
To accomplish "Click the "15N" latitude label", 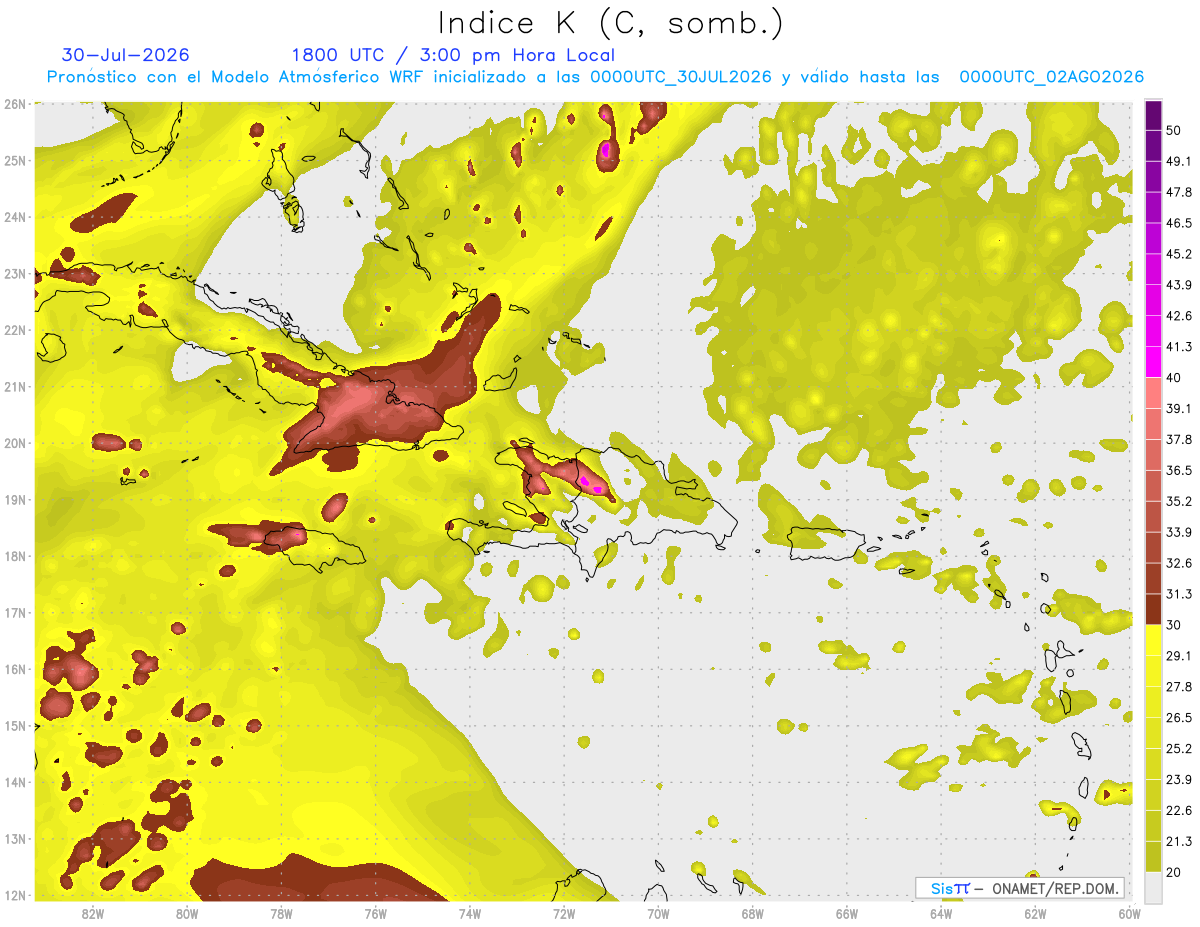I will tap(15, 725).
